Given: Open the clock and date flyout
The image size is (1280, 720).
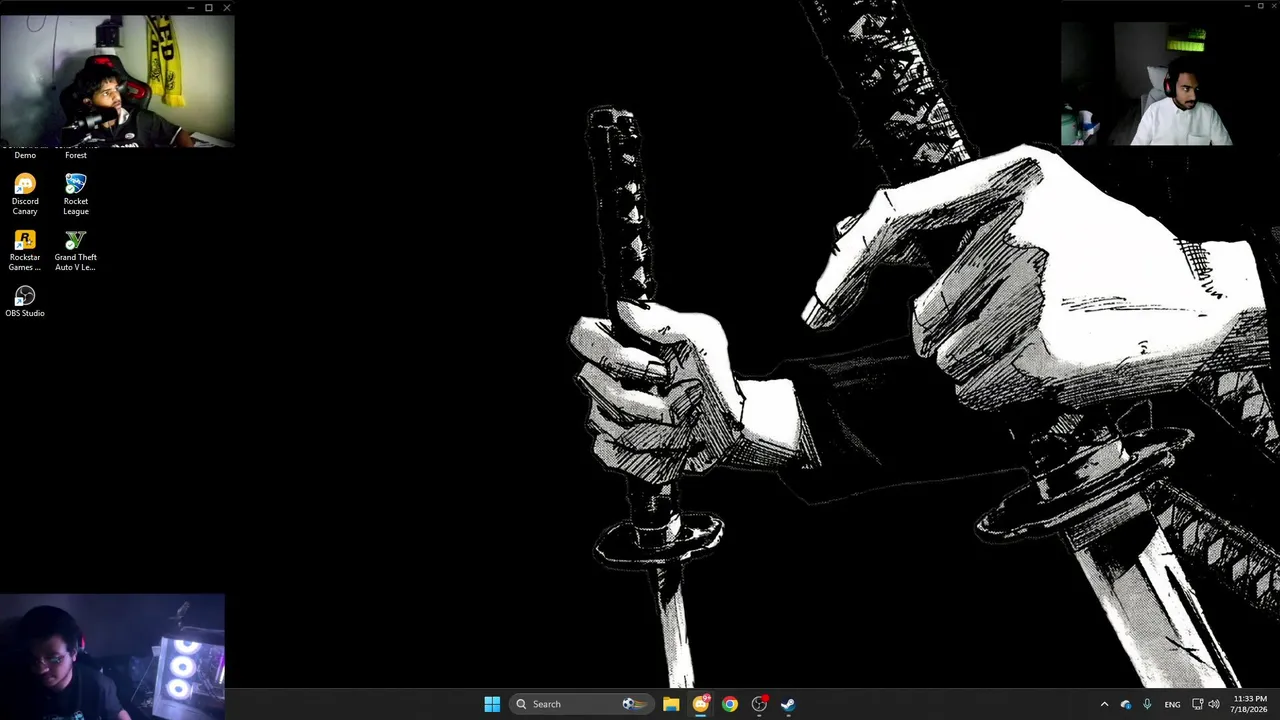Looking at the screenshot, I should click(x=1250, y=704).
